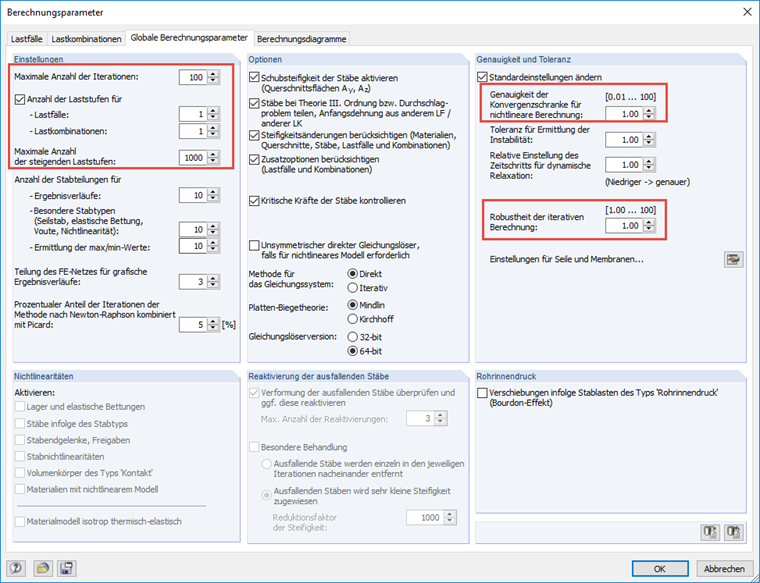Click the max/min-Werte divisions field

[x=193, y=246]
